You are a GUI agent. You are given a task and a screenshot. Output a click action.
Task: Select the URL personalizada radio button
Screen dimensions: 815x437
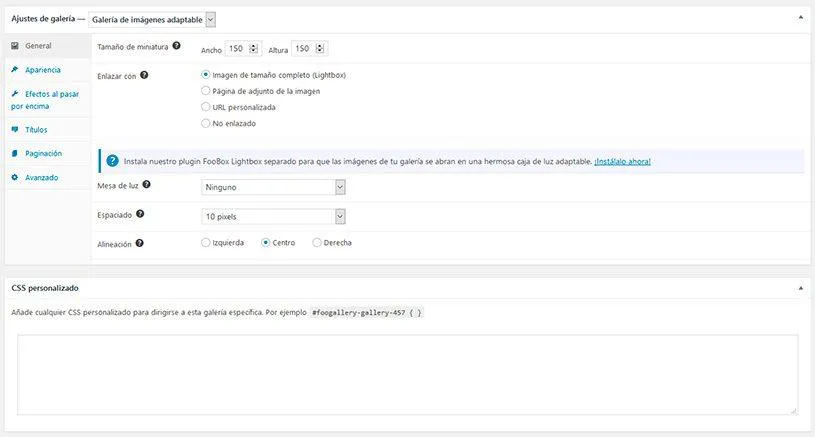pyautogui.click(x=206, y=107)
